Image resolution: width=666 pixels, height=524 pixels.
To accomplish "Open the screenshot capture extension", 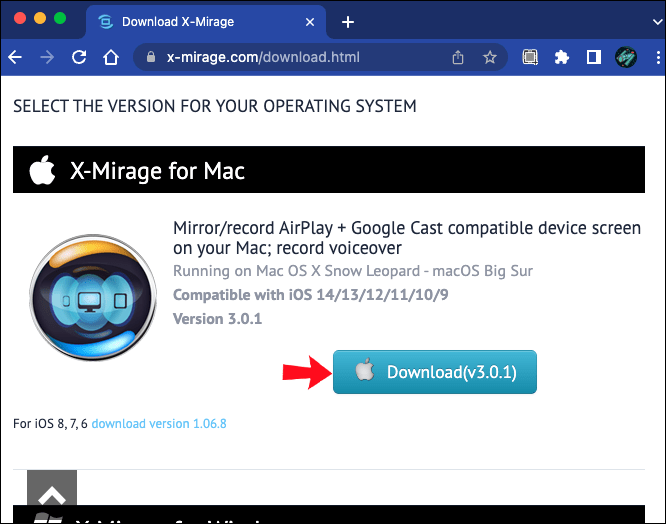I will pos(530,57).
